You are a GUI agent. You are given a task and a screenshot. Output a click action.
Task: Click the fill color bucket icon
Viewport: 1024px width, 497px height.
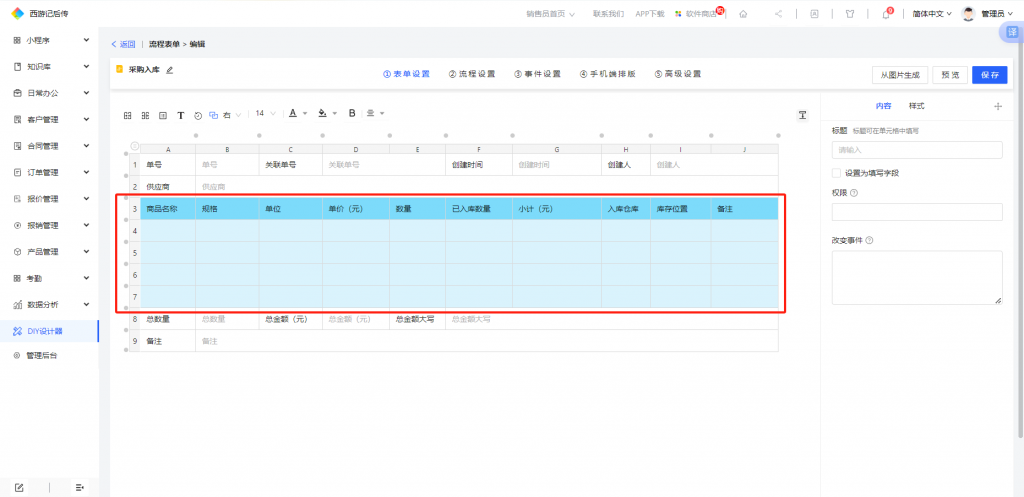coord(322,113)
